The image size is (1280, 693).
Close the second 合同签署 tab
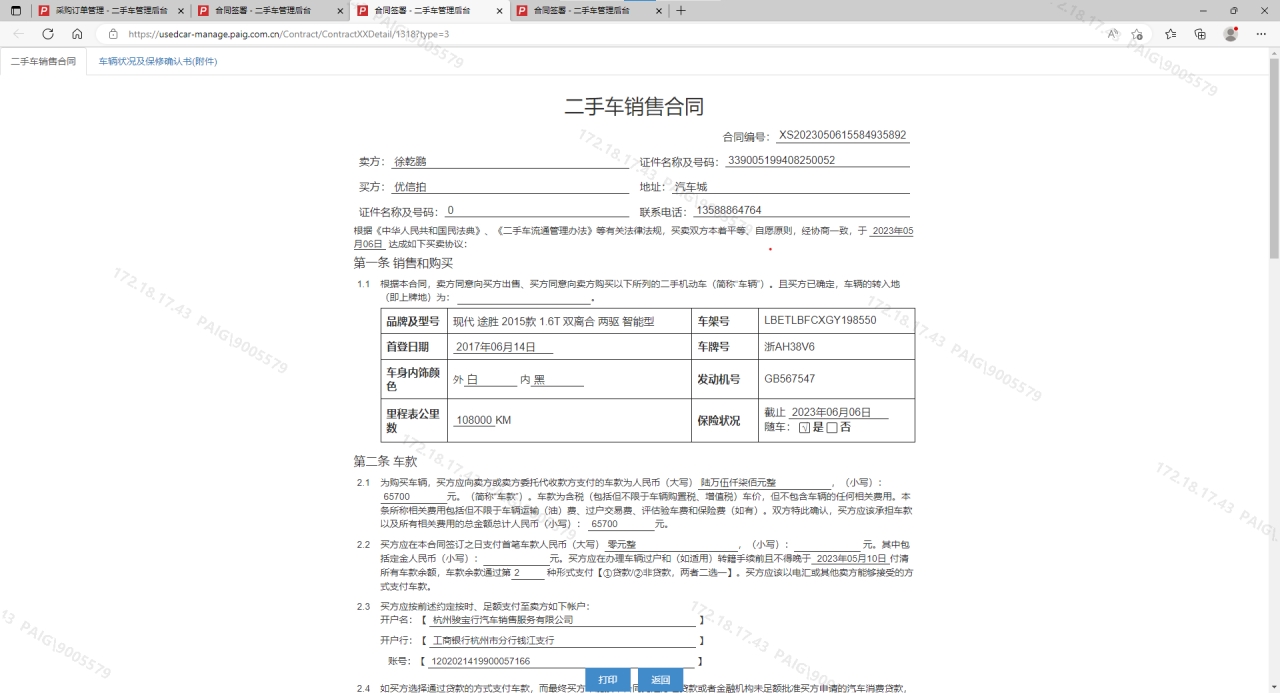pos(499,10)
